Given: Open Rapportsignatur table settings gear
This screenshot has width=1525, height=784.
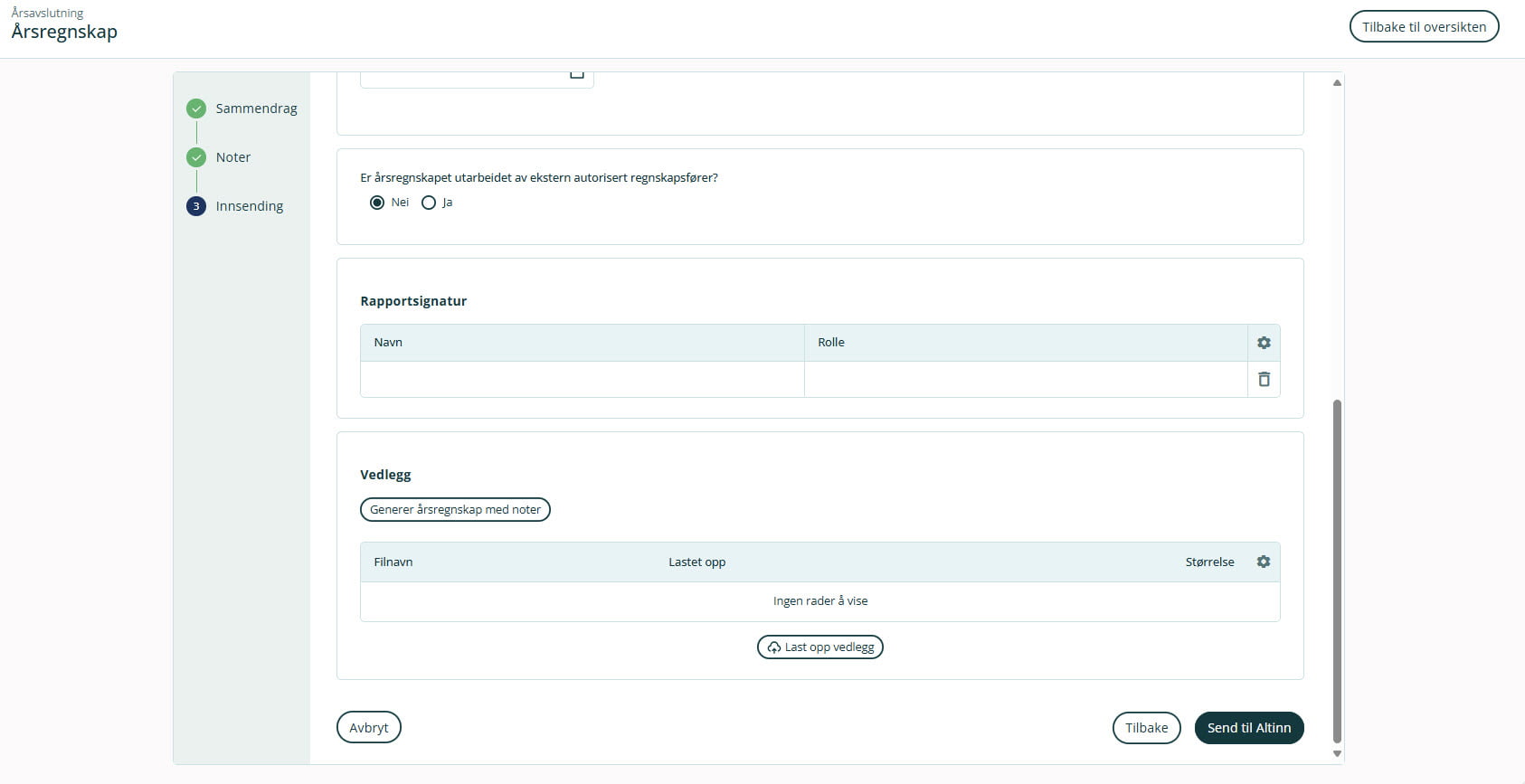Looking at the screenshot, I should [1264, 343].
